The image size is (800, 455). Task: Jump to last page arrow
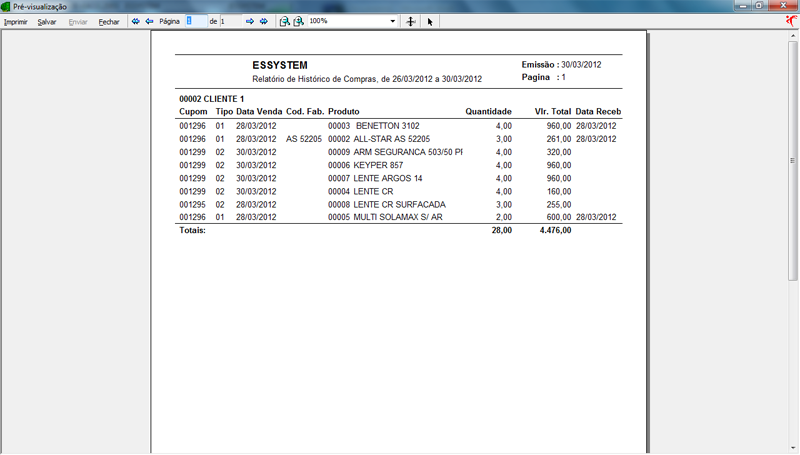tap(264, 21)
